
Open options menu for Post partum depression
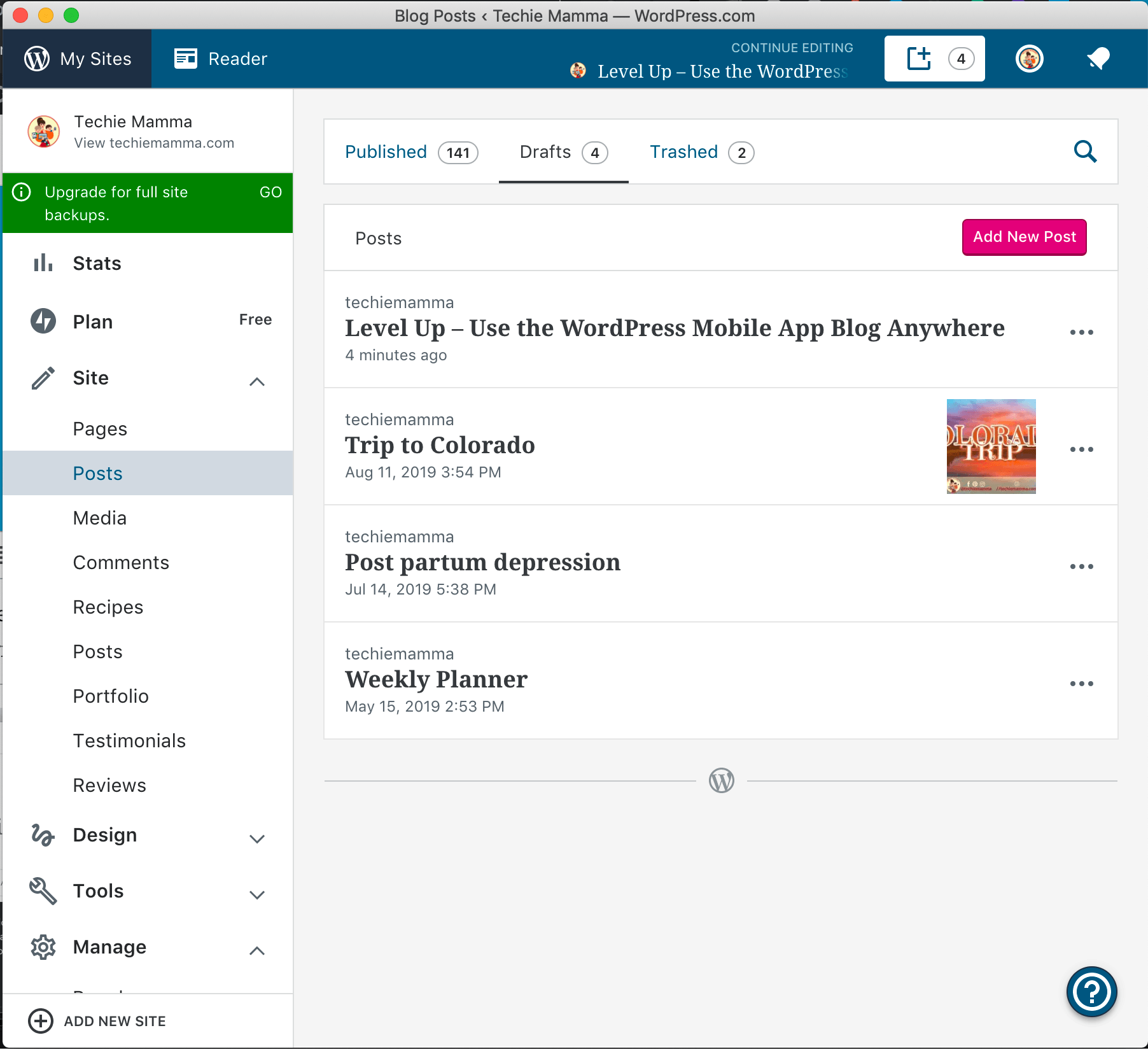coord(1082,566)
